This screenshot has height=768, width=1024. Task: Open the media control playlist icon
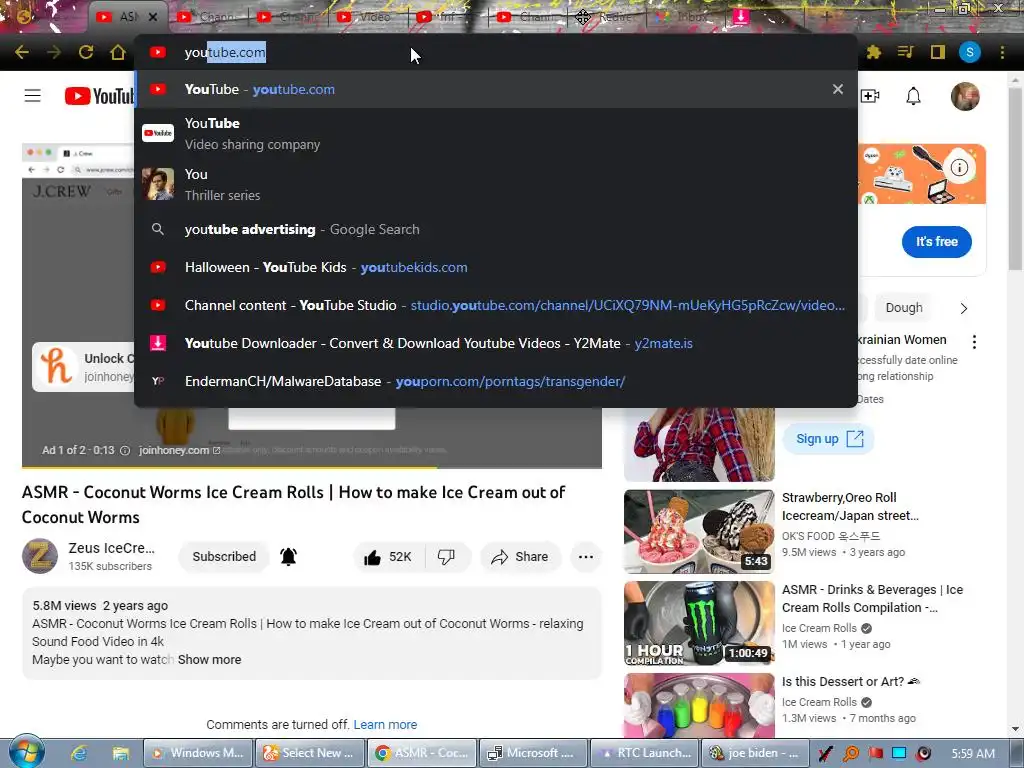(x=905, y=52)
